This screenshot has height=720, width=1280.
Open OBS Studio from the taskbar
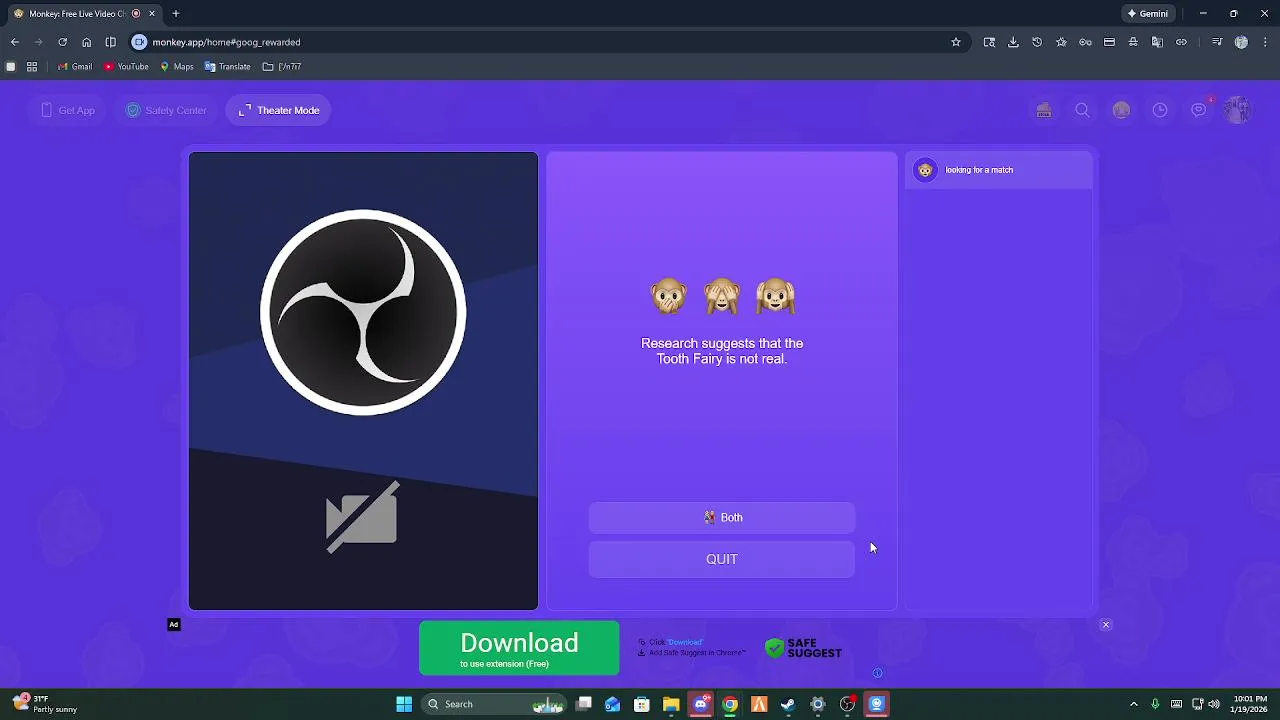tap(847, 704)
